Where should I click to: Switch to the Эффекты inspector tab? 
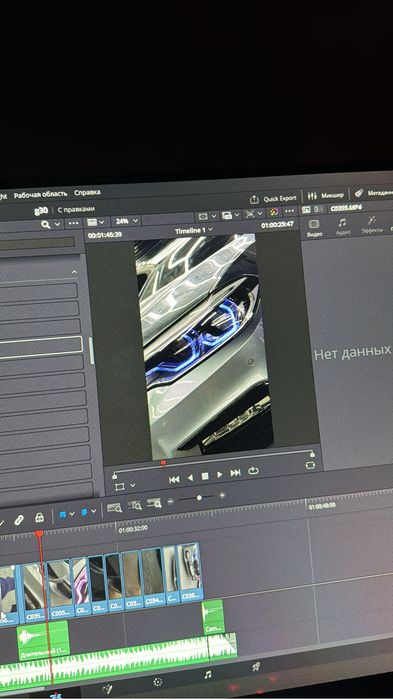[x=372, y=224]
